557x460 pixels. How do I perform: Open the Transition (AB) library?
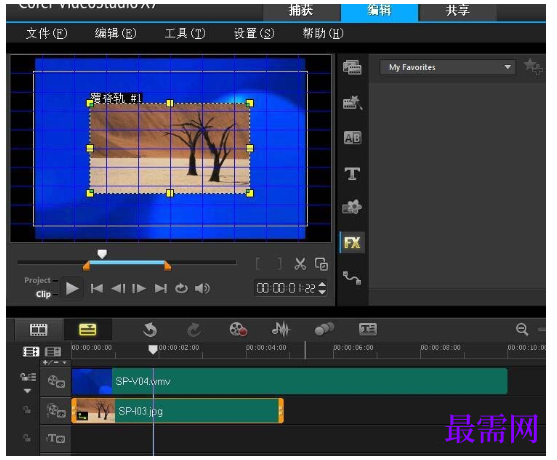point(352,138)
